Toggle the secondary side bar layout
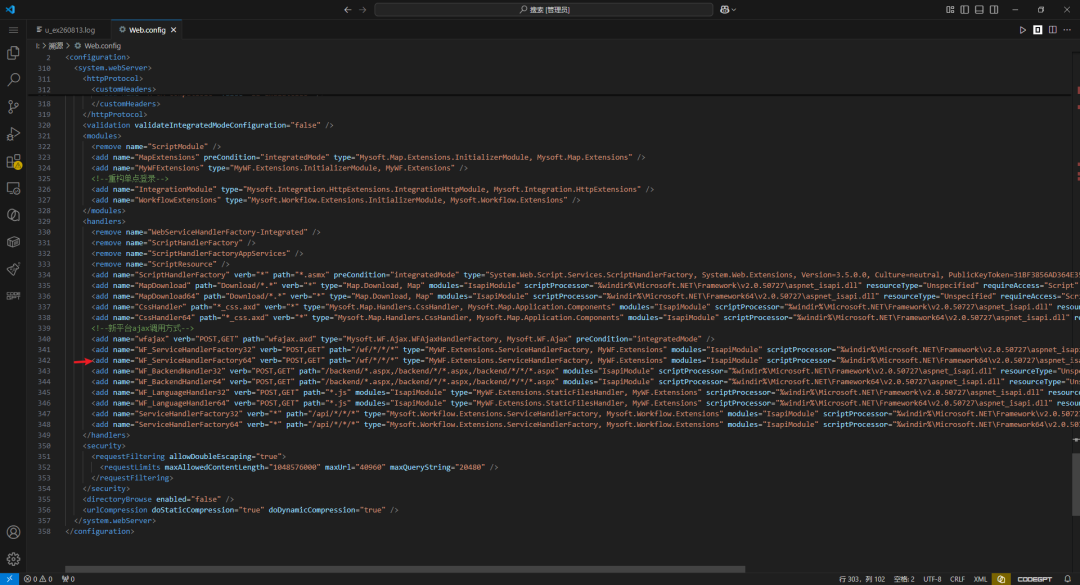The width and height of the screenshot is (1080, 585). [x=994, y=10]
